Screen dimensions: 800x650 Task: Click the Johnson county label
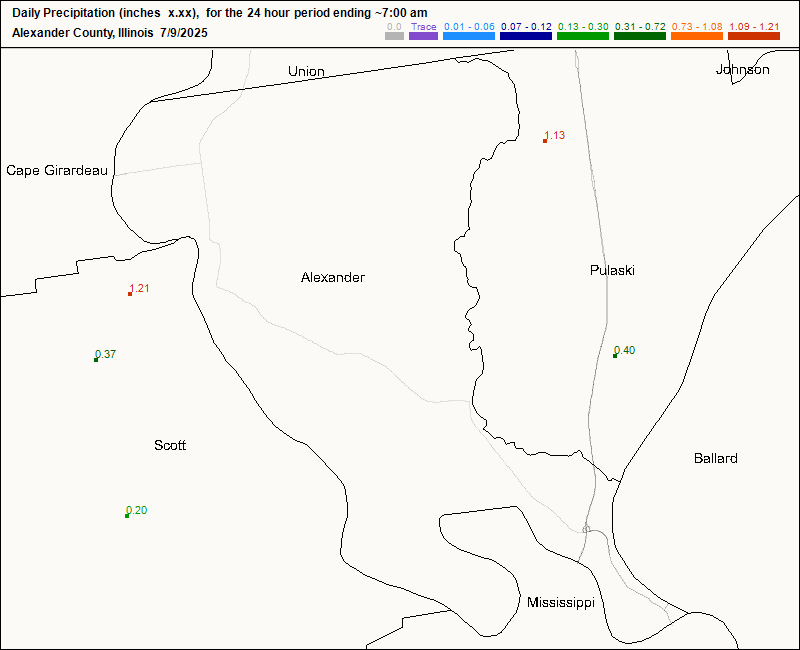(x=742, y=70)
